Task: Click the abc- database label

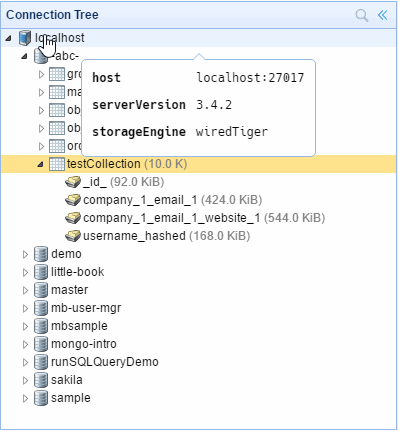Action: pyautogui.click(x=66, y=56)
